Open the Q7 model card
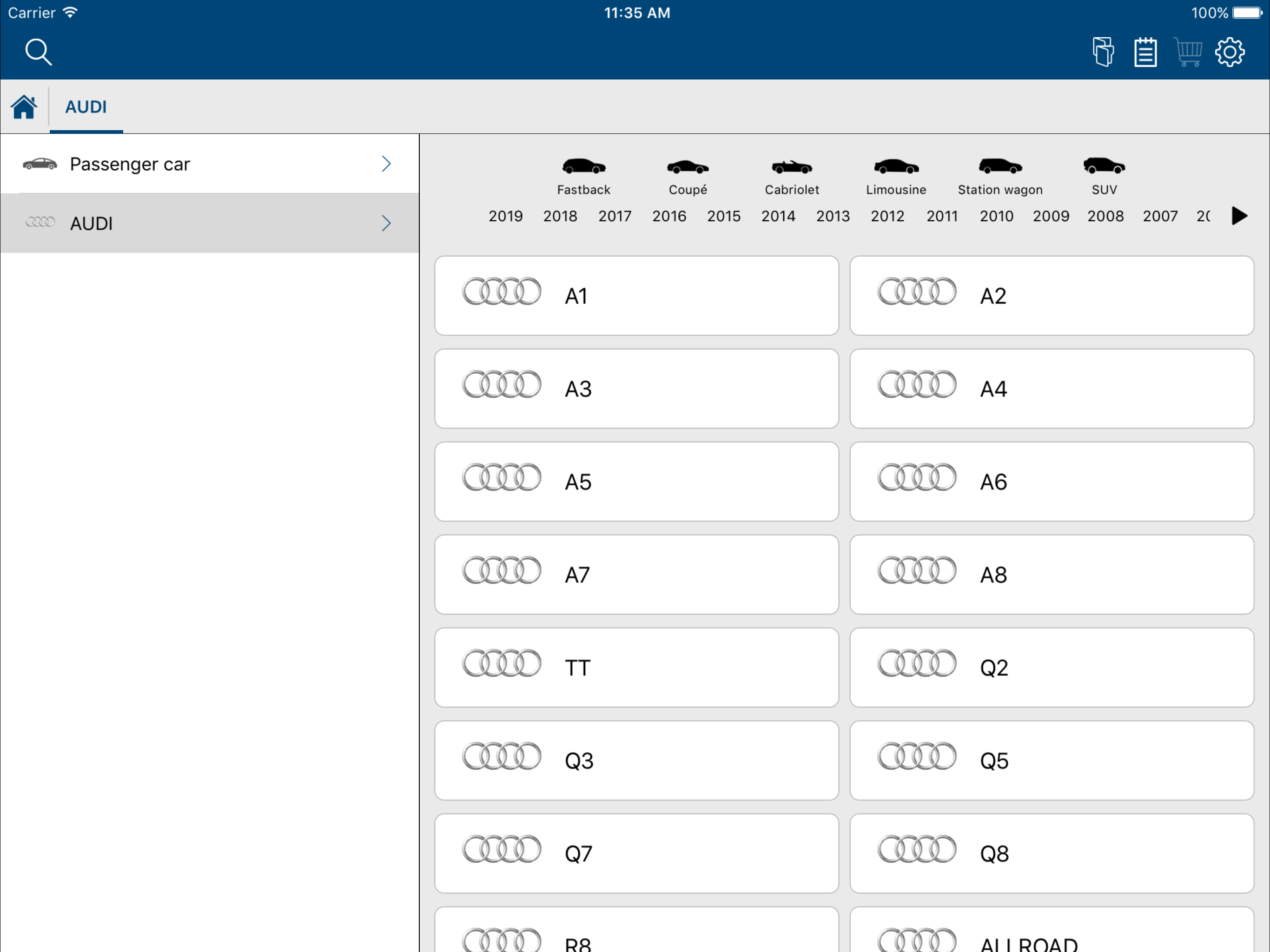The image size is (1270, 952). 636,854
